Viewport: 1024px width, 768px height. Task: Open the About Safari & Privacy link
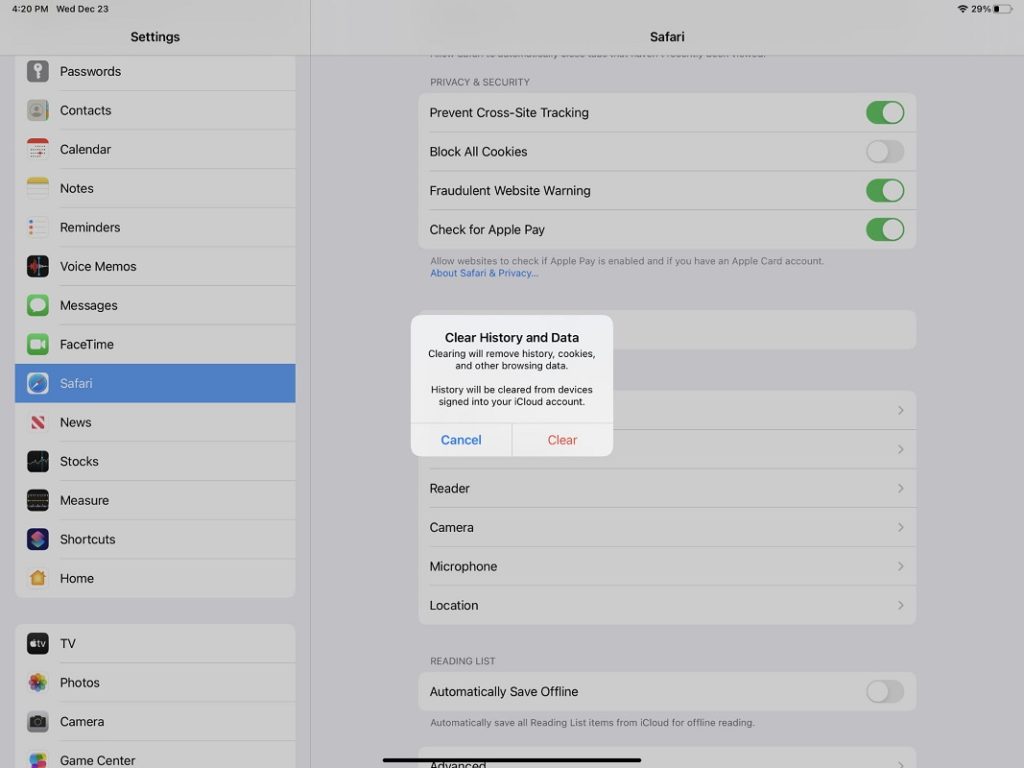click(x=484, y=273)
